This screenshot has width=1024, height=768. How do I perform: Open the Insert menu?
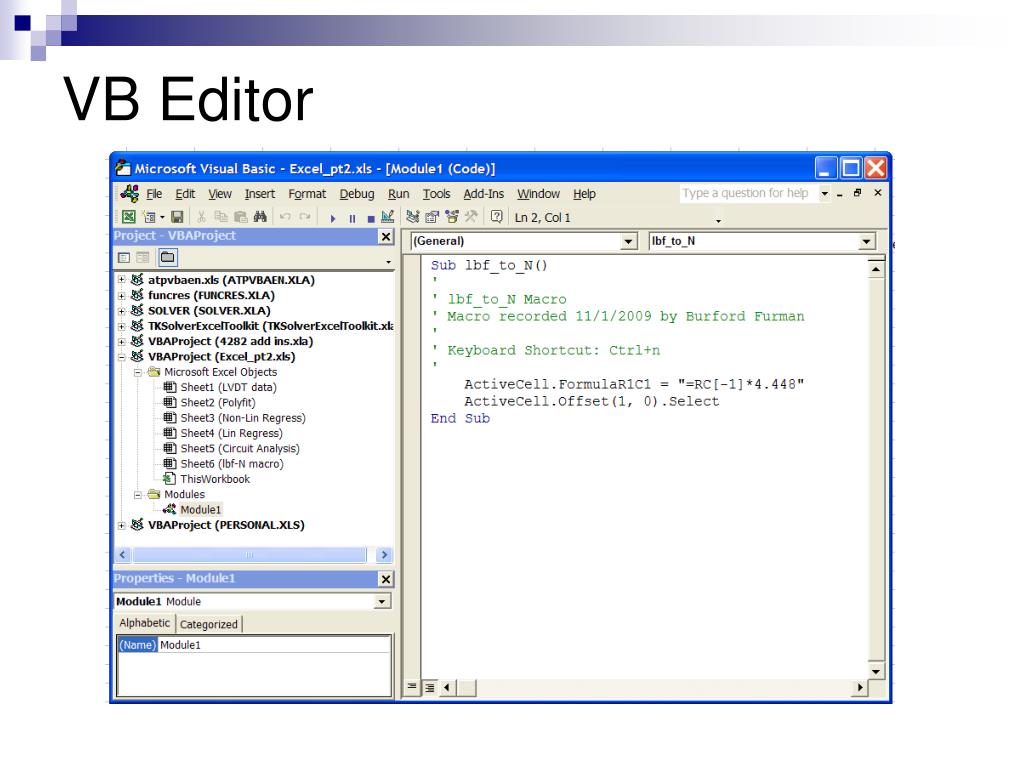point(260,194)
